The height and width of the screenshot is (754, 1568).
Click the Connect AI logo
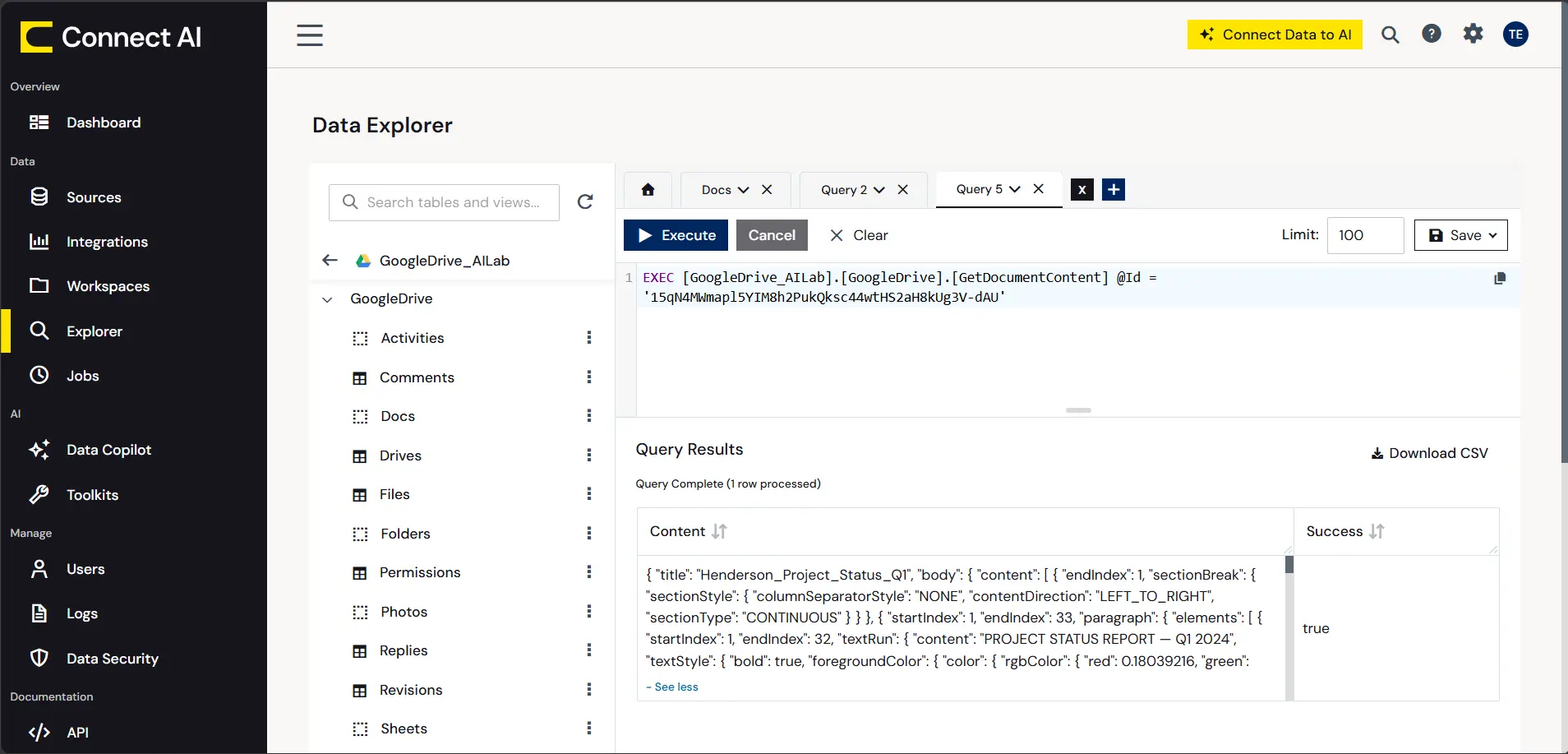tap(111, 37)
